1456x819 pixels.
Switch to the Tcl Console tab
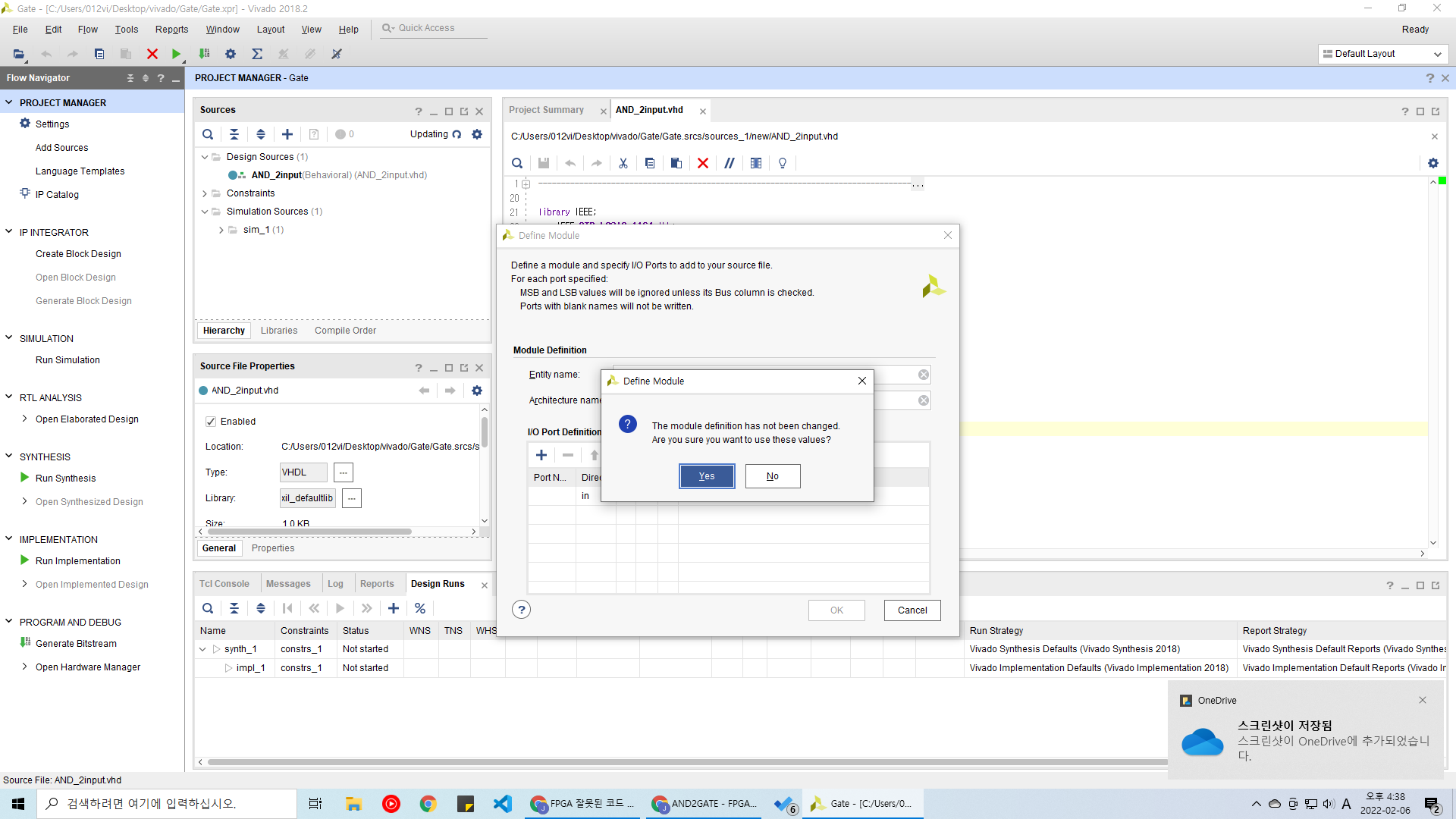point(224,584)
